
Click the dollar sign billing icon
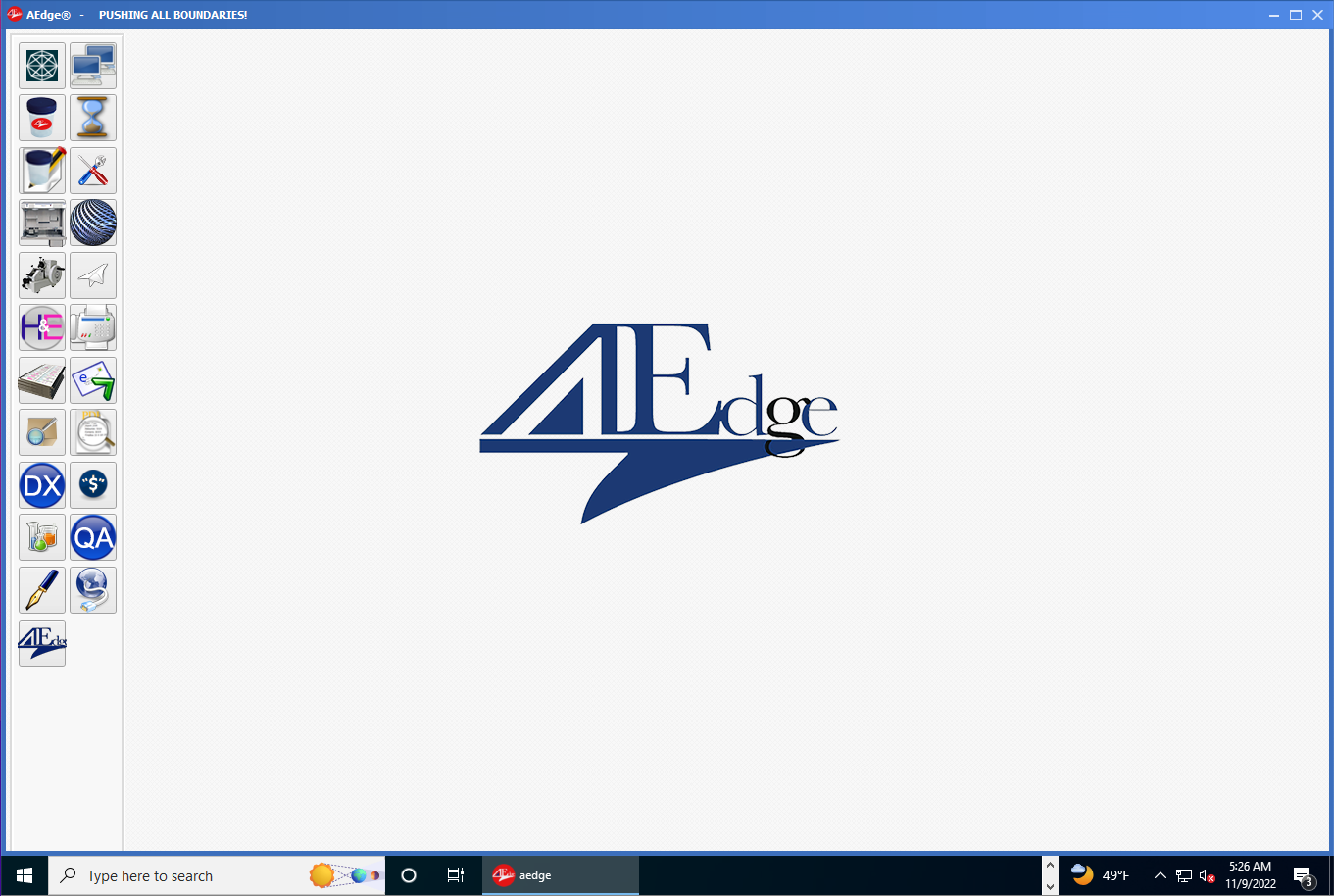(x=93, y=485)
